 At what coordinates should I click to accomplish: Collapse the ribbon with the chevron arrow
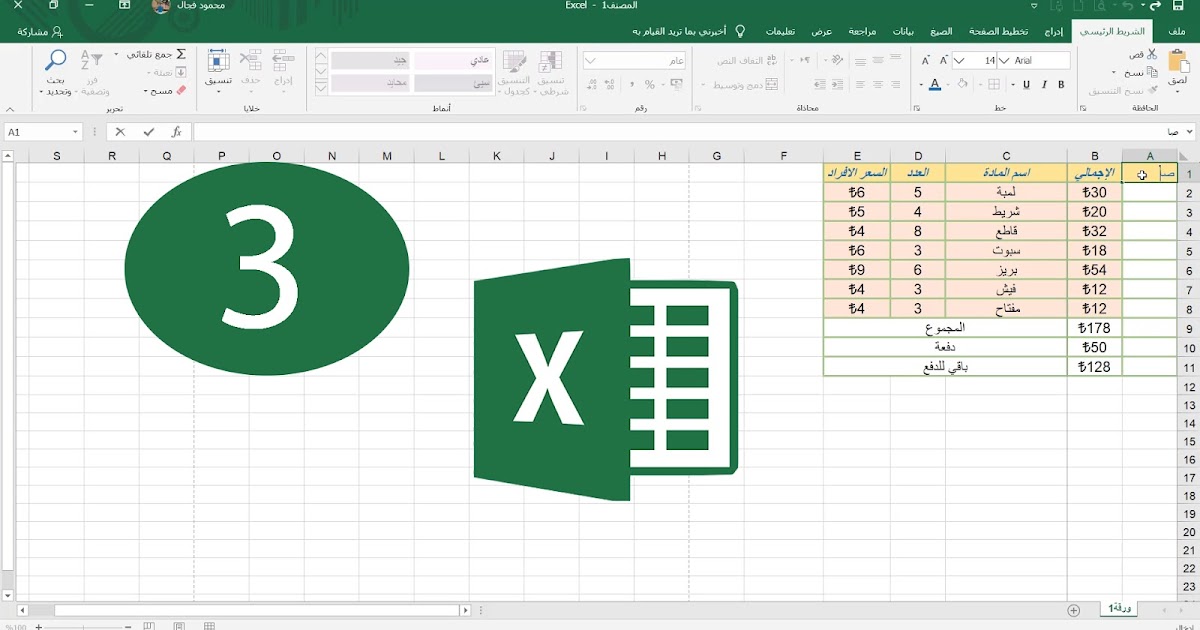(x=10, y=109)
